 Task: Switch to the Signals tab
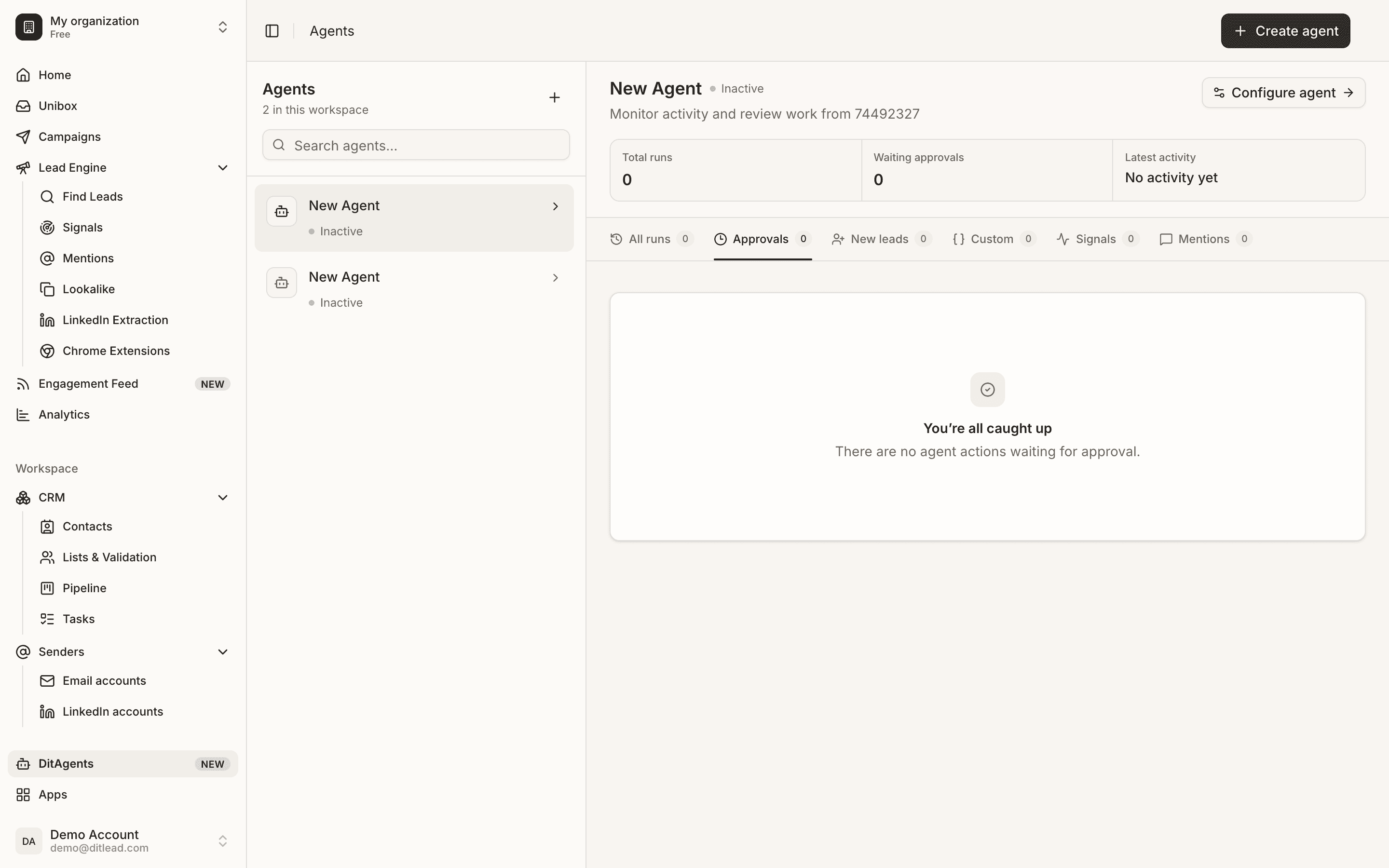1098,239
